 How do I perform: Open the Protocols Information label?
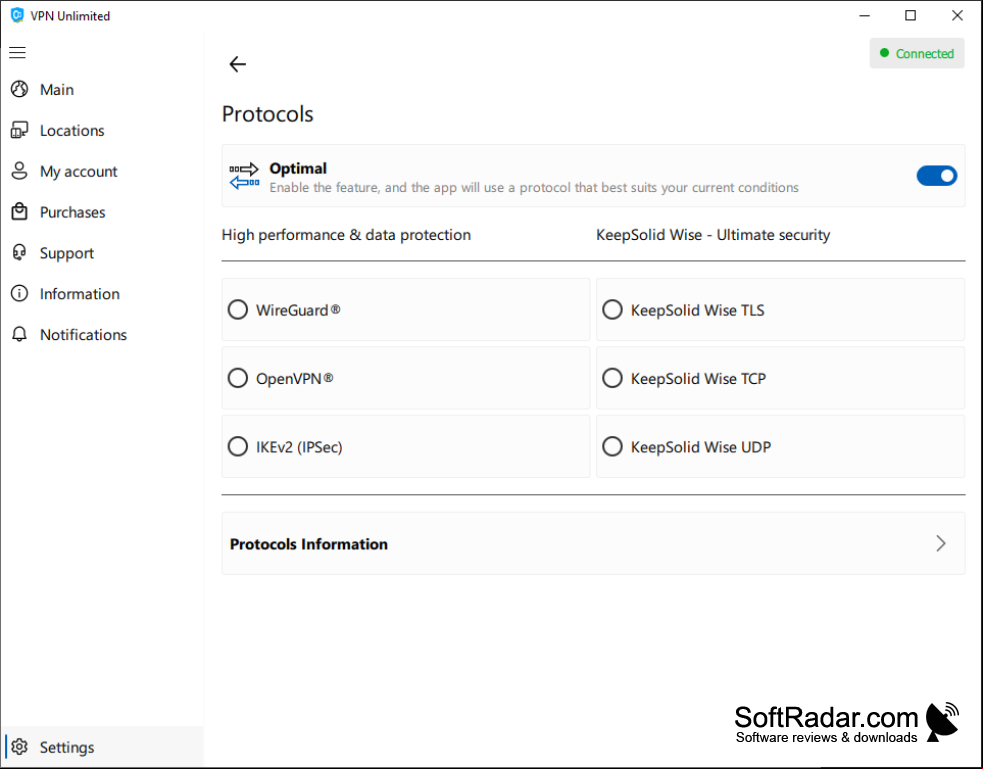[308, 544]
